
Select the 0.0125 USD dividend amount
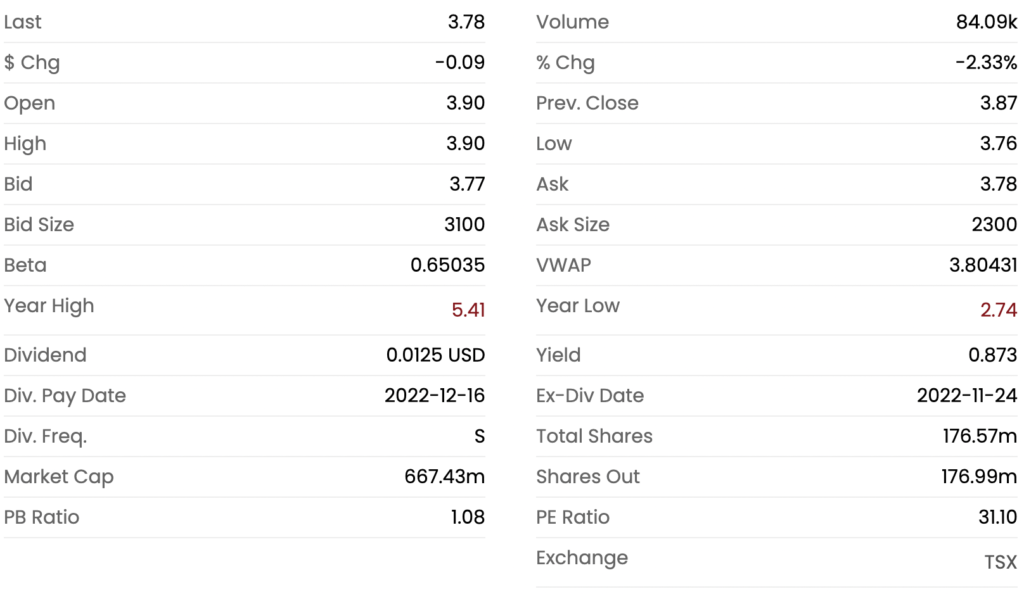[435, 355]
